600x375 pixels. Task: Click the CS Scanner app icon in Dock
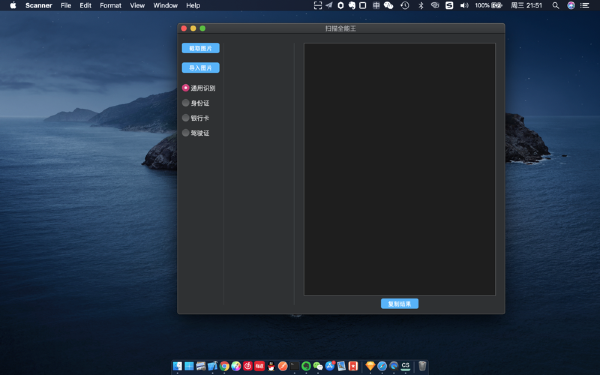tap(406, 366)
